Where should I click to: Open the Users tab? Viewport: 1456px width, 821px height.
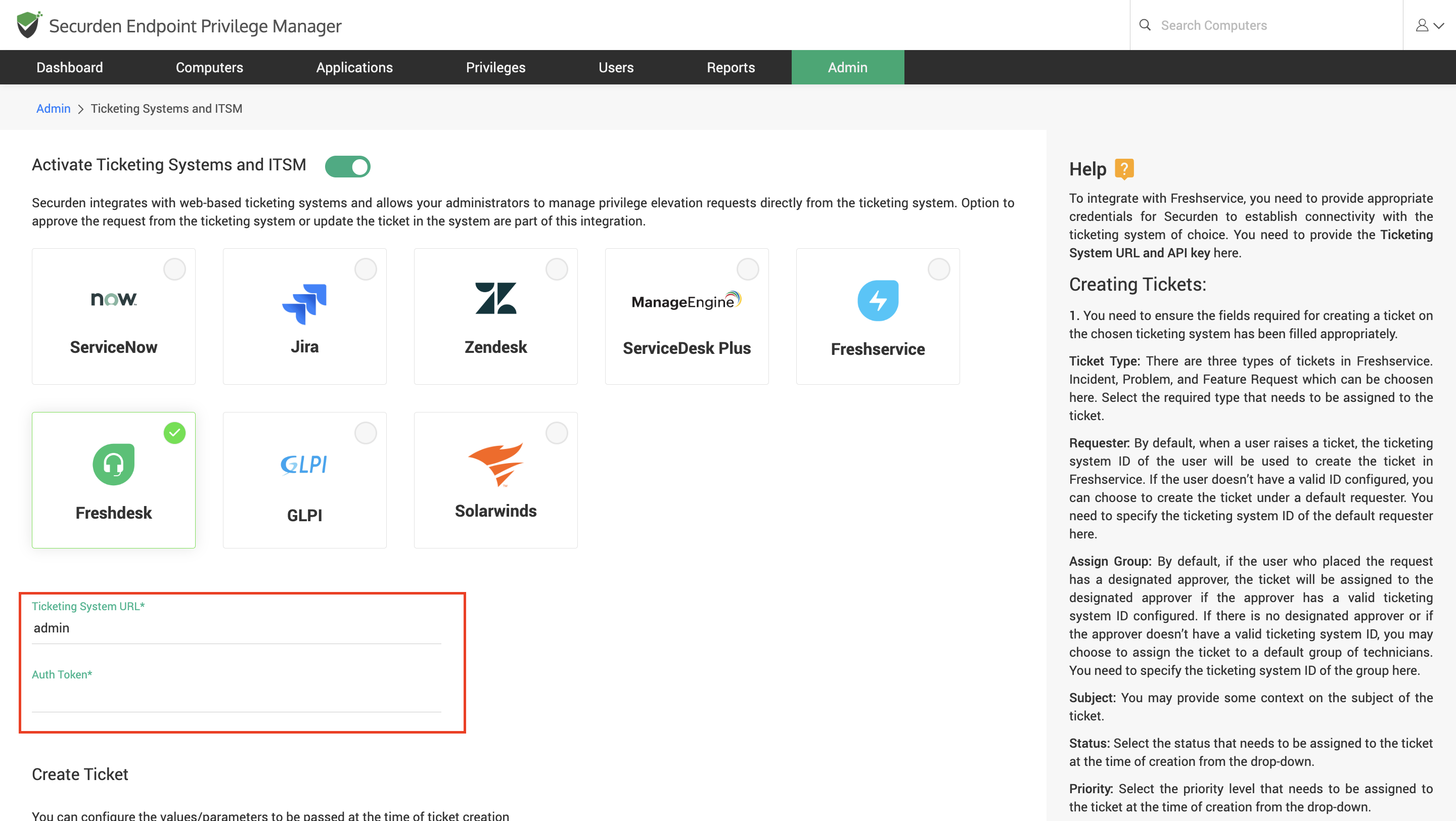[616, 67]
